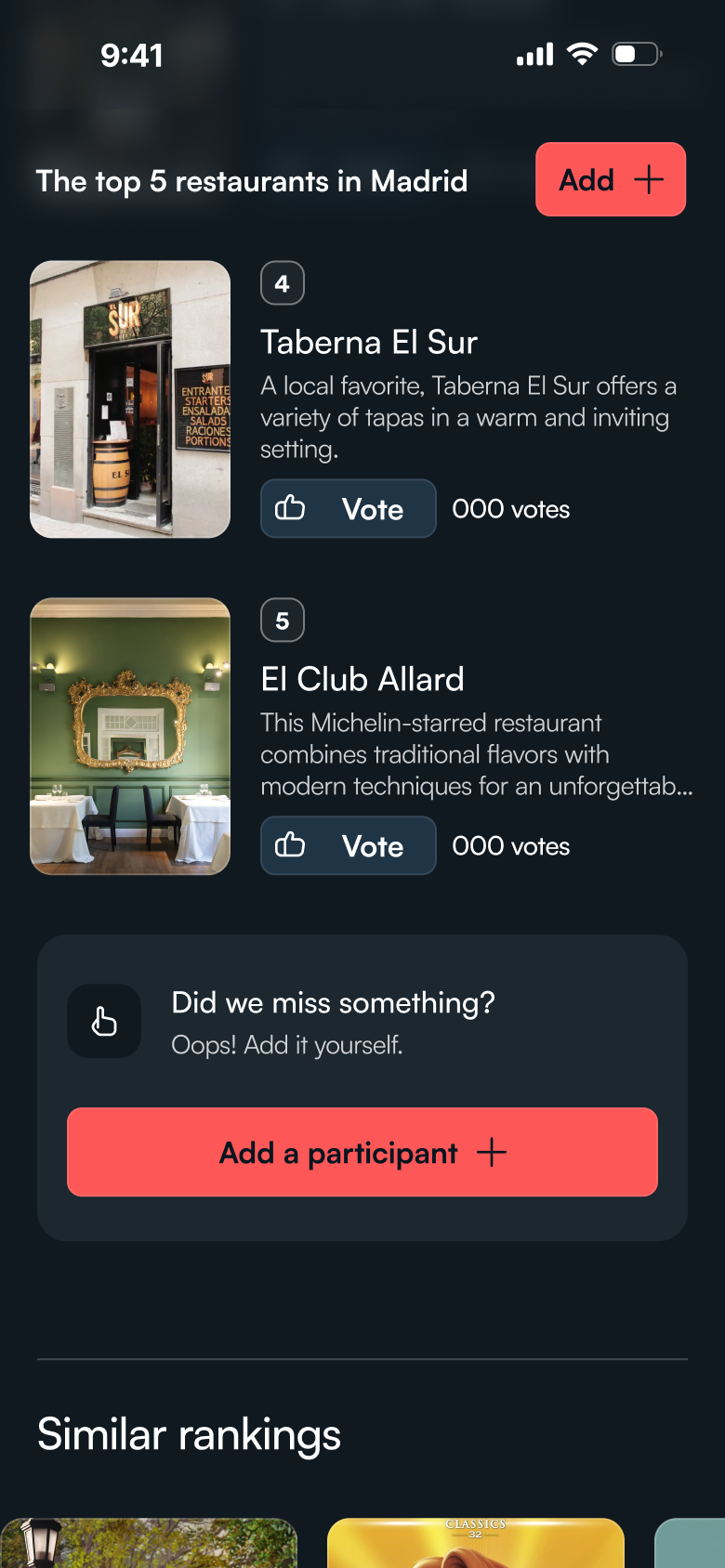Click thumbs-up icon for El Club Allard

coord(290,845)
